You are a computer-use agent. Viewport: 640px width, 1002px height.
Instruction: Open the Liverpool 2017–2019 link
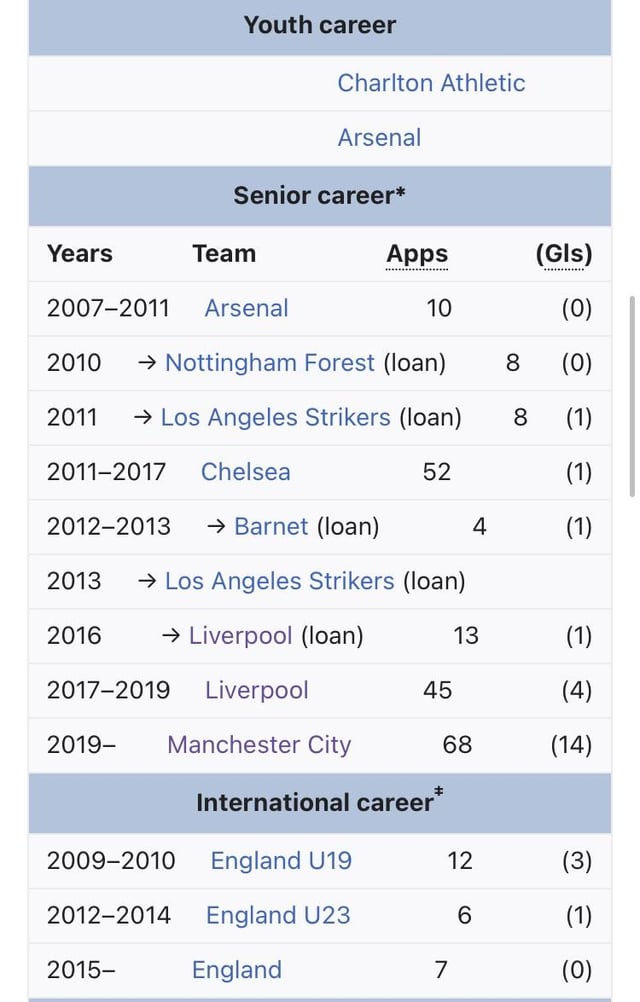[256, 690]
